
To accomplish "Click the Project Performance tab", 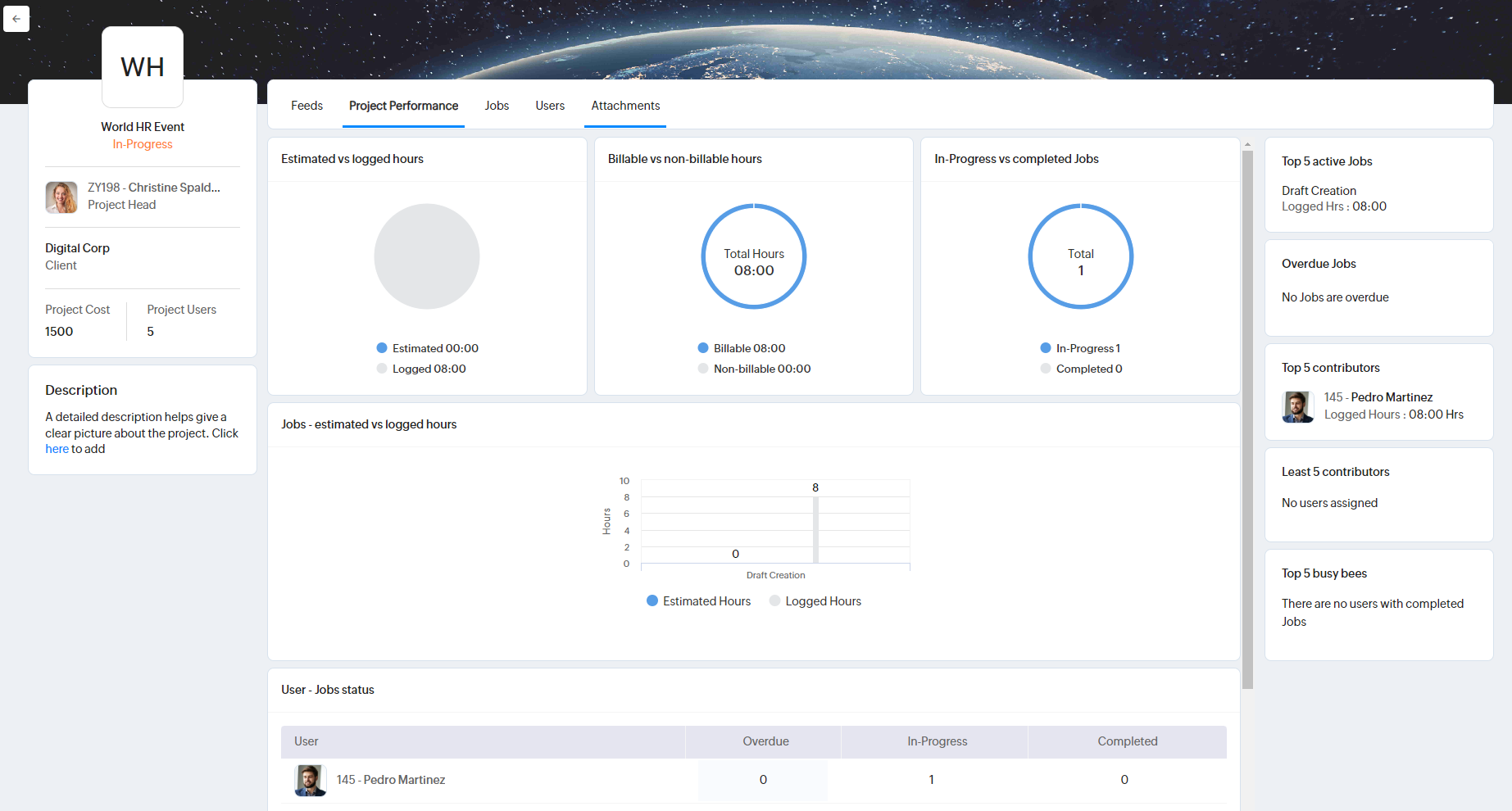I will [x=403, y=106].
